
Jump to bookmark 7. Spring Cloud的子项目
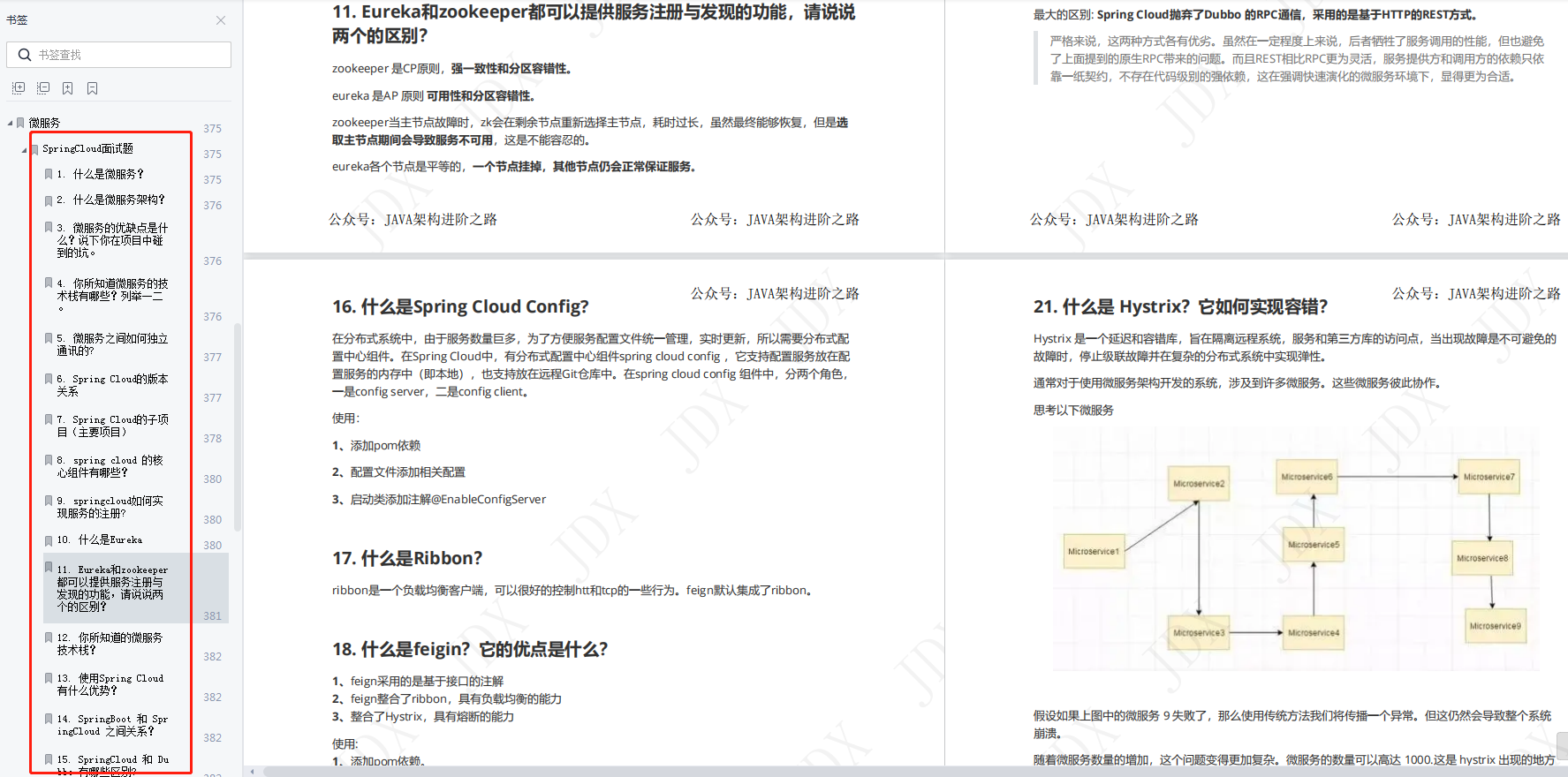112,426
